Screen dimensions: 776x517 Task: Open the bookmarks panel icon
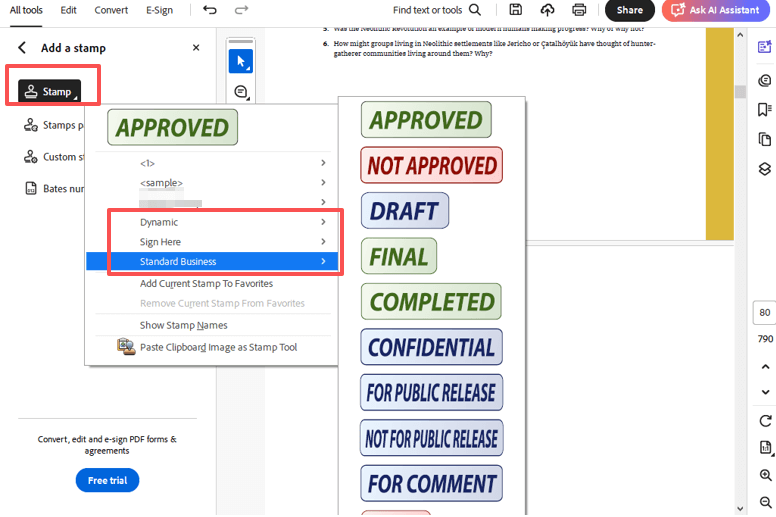point(765,109)
